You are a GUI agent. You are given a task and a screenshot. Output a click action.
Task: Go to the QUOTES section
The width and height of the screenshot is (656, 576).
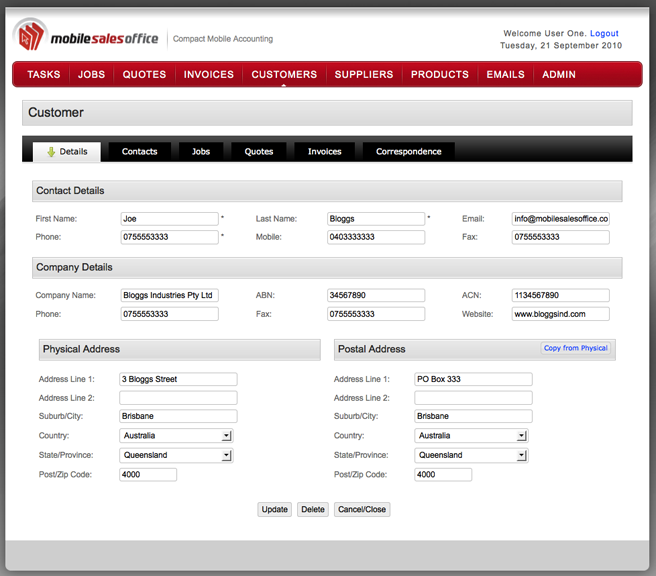(144, 74)
